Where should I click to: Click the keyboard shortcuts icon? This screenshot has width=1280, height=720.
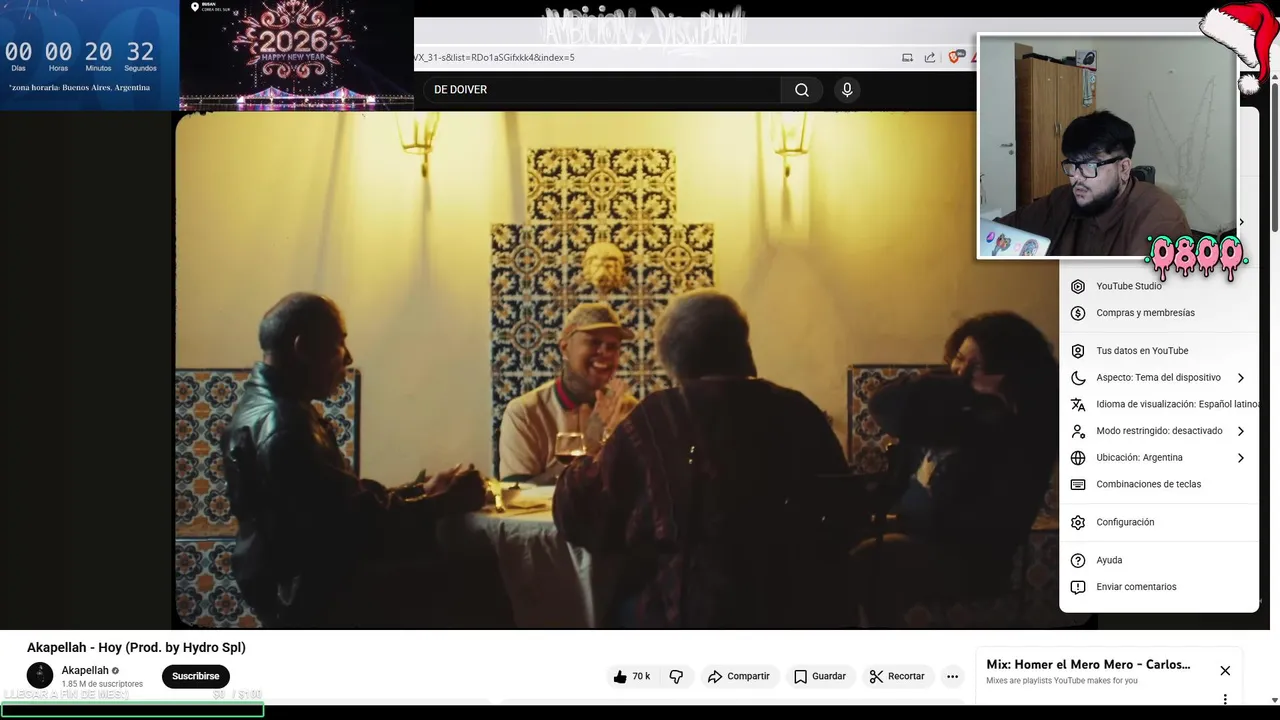click(x=1078, y=485)
